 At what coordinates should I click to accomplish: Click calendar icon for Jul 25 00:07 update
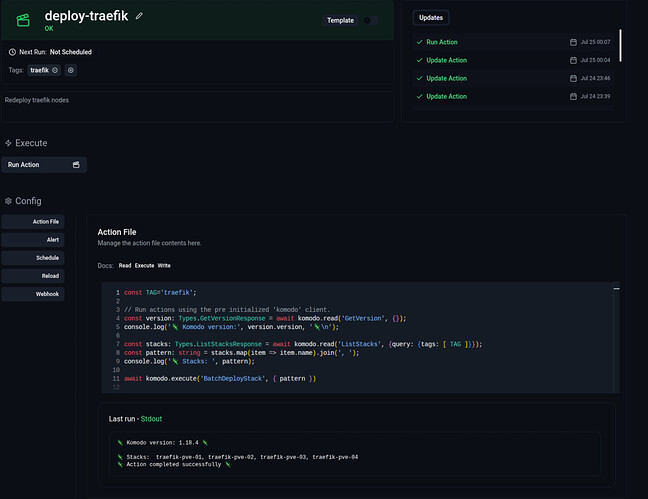(573, 42)
